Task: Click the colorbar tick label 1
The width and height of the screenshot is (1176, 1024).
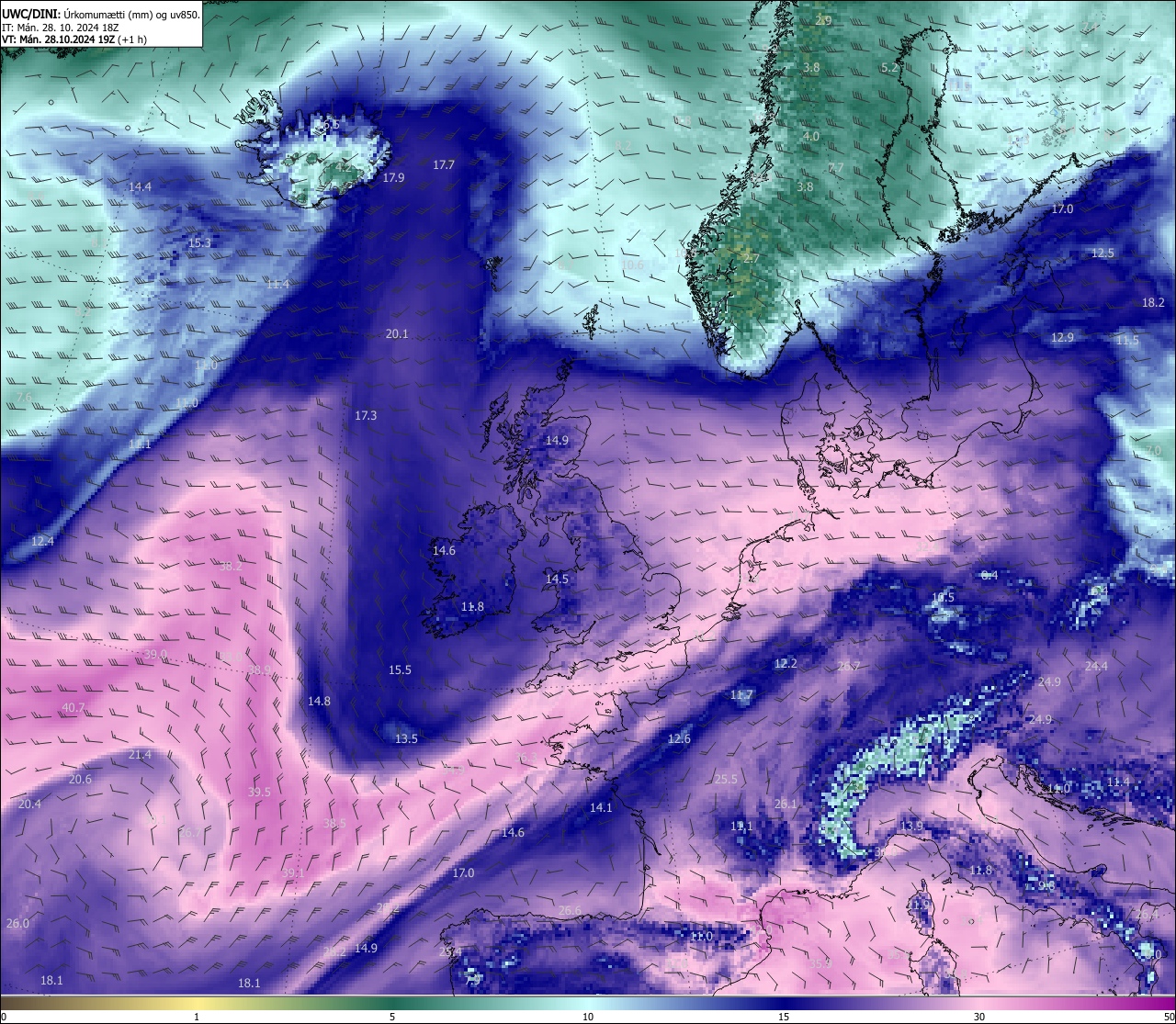Action: pyautogui.click(x=197, y=1017)
